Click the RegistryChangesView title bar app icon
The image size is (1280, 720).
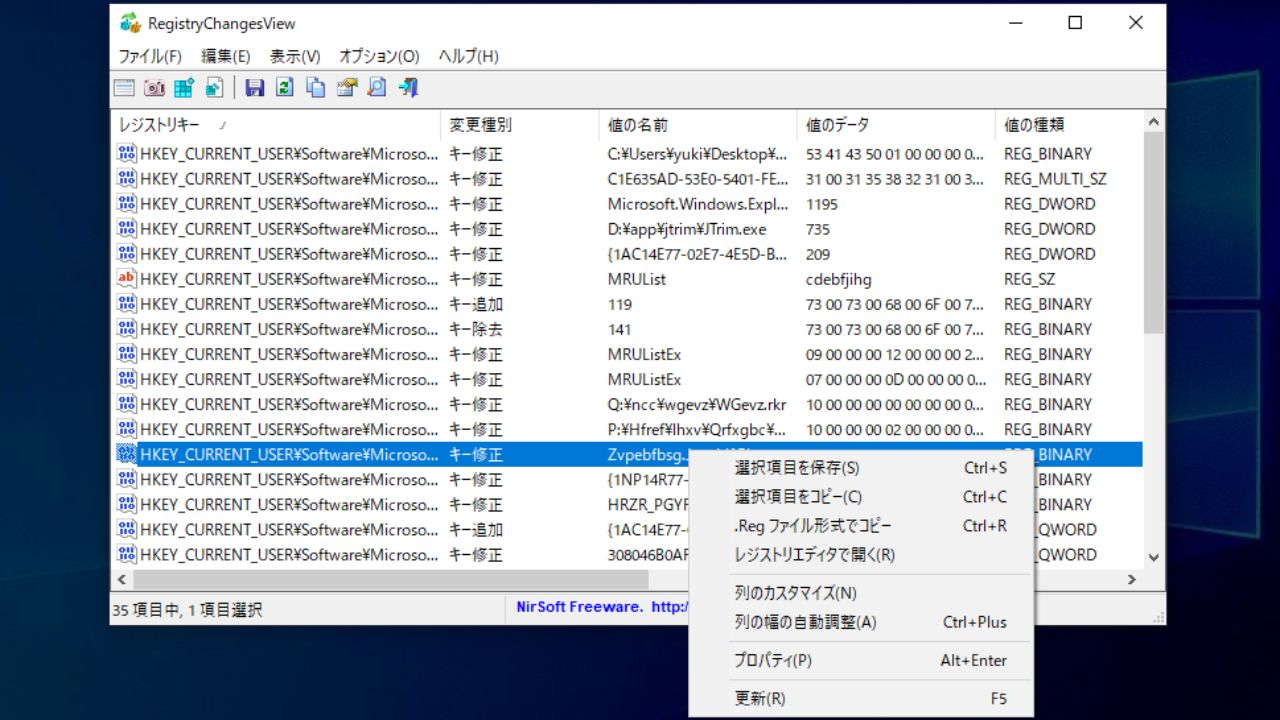pyautogui.click(x=130, y=23)
